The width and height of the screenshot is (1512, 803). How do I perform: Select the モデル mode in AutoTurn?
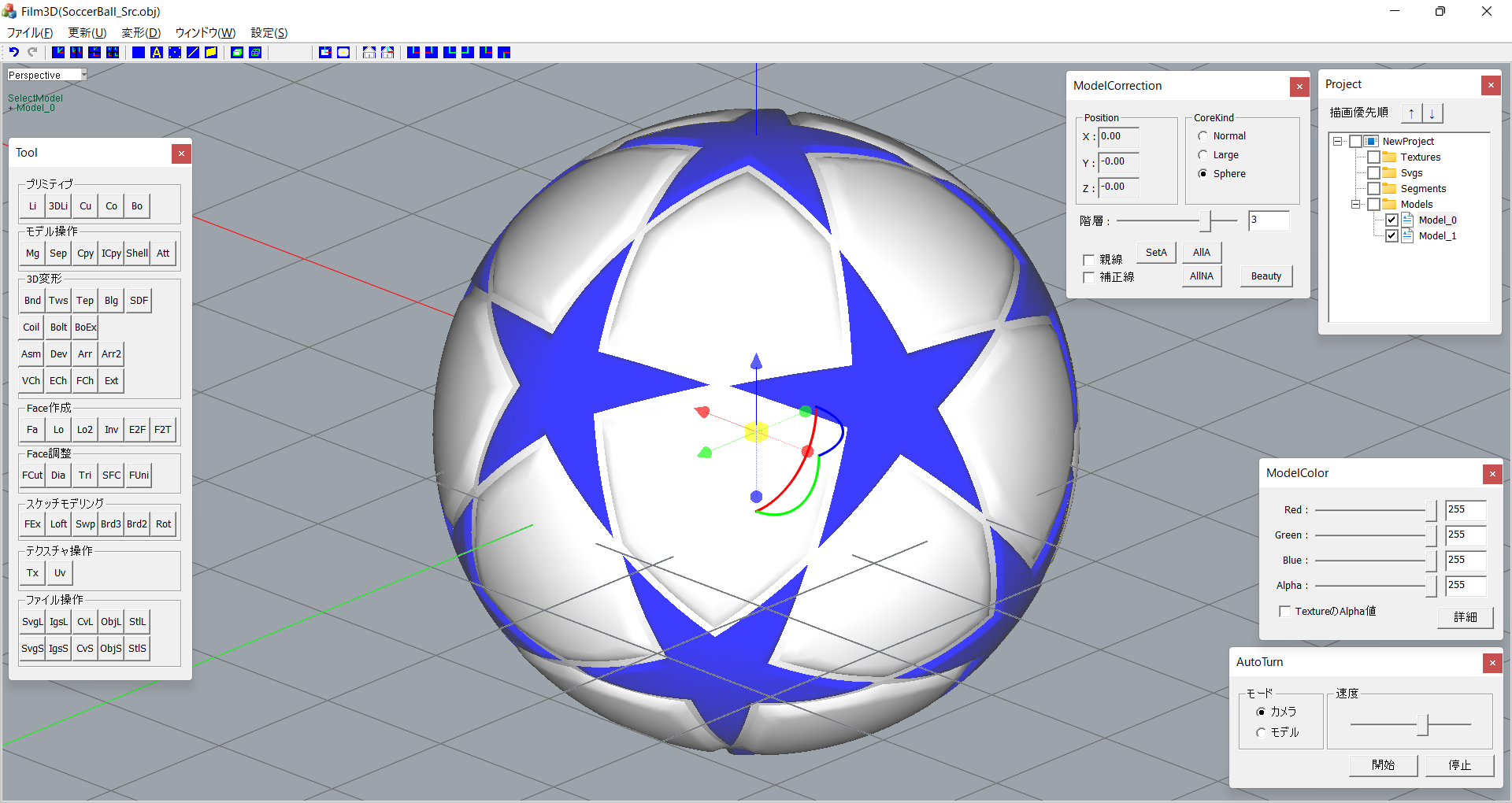[1261, 732]
